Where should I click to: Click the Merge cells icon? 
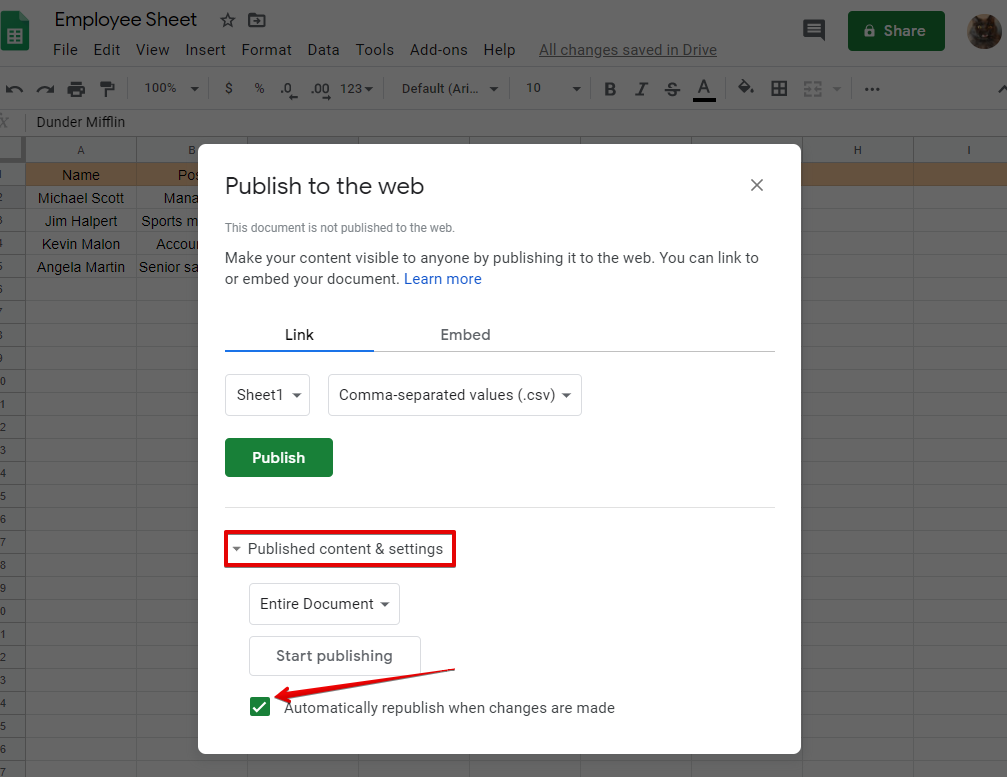click(x=812, y=89)
